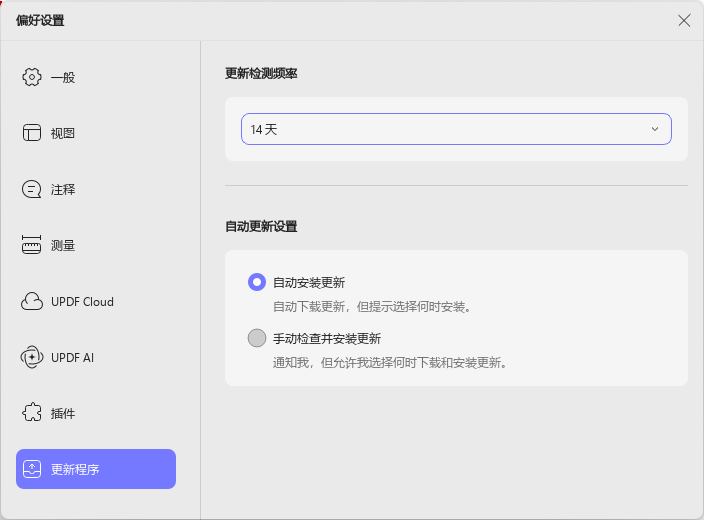The image size is (704, 520).
Task: Click the gear icon beside 一般
Action: coord(32,77)
